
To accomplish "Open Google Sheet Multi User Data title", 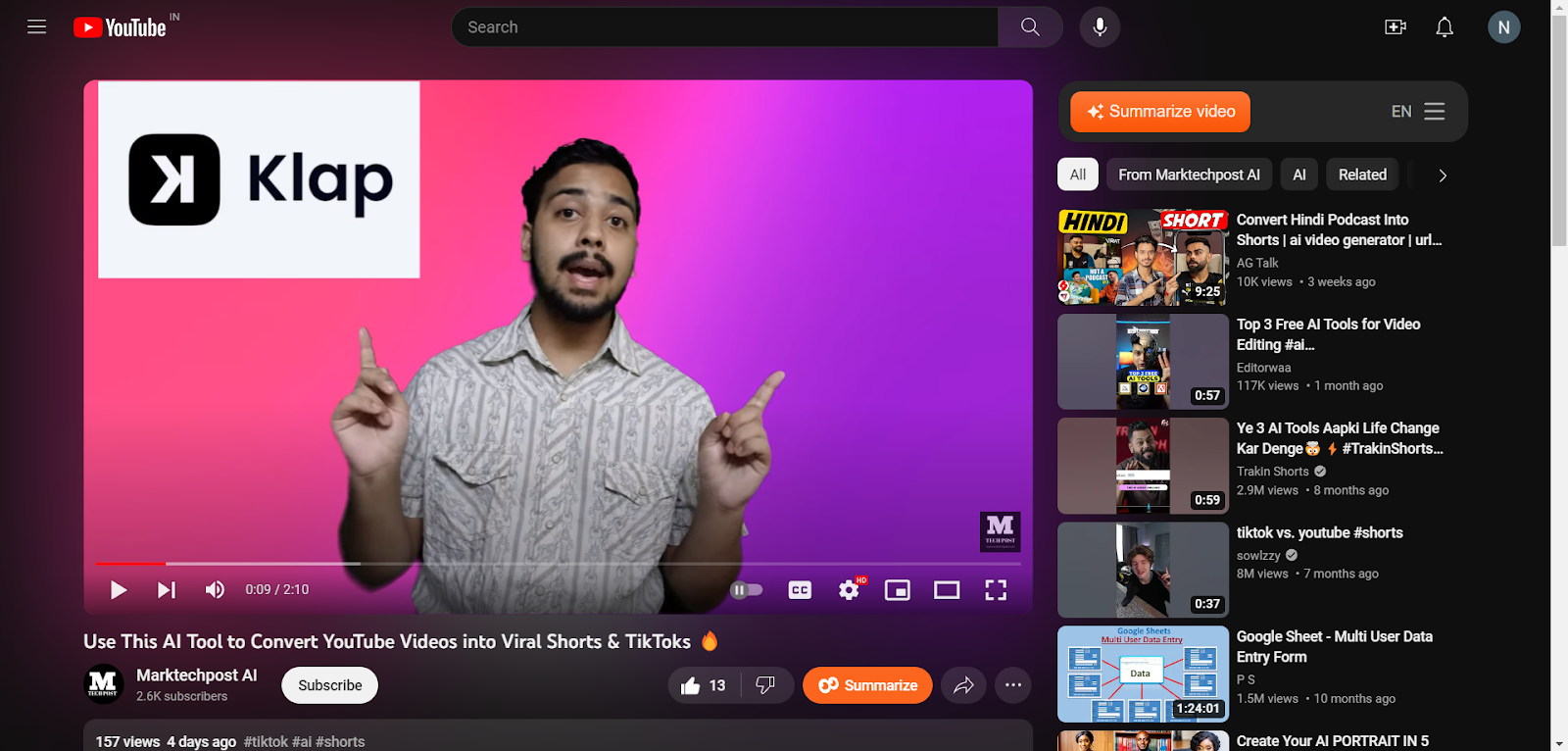I will [x=1335, y=647].
